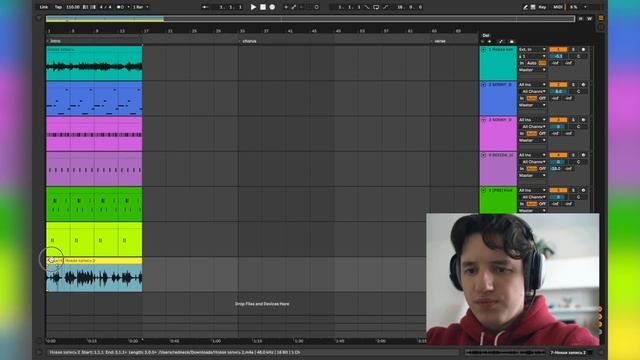Image resolution: width=640 pixels, height=360 pixels.
Task: Edit the tempo value field
Action: coord(73,7)
